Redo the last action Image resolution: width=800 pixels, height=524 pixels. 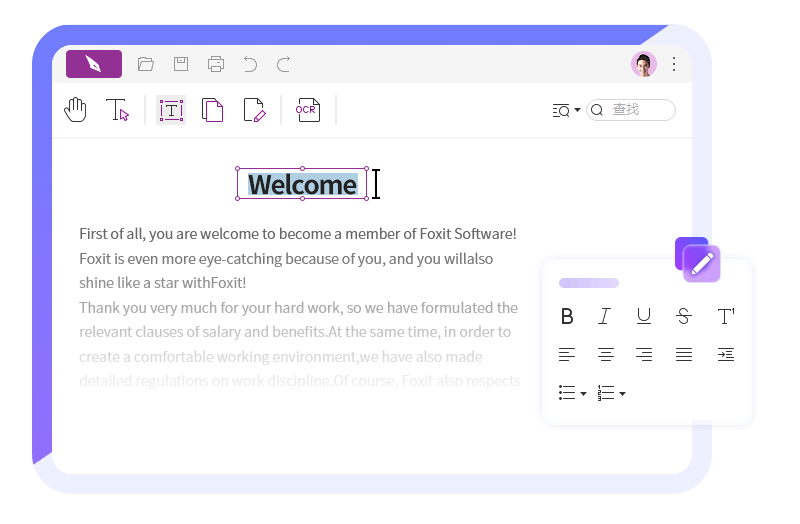click(x=284, y=64)
